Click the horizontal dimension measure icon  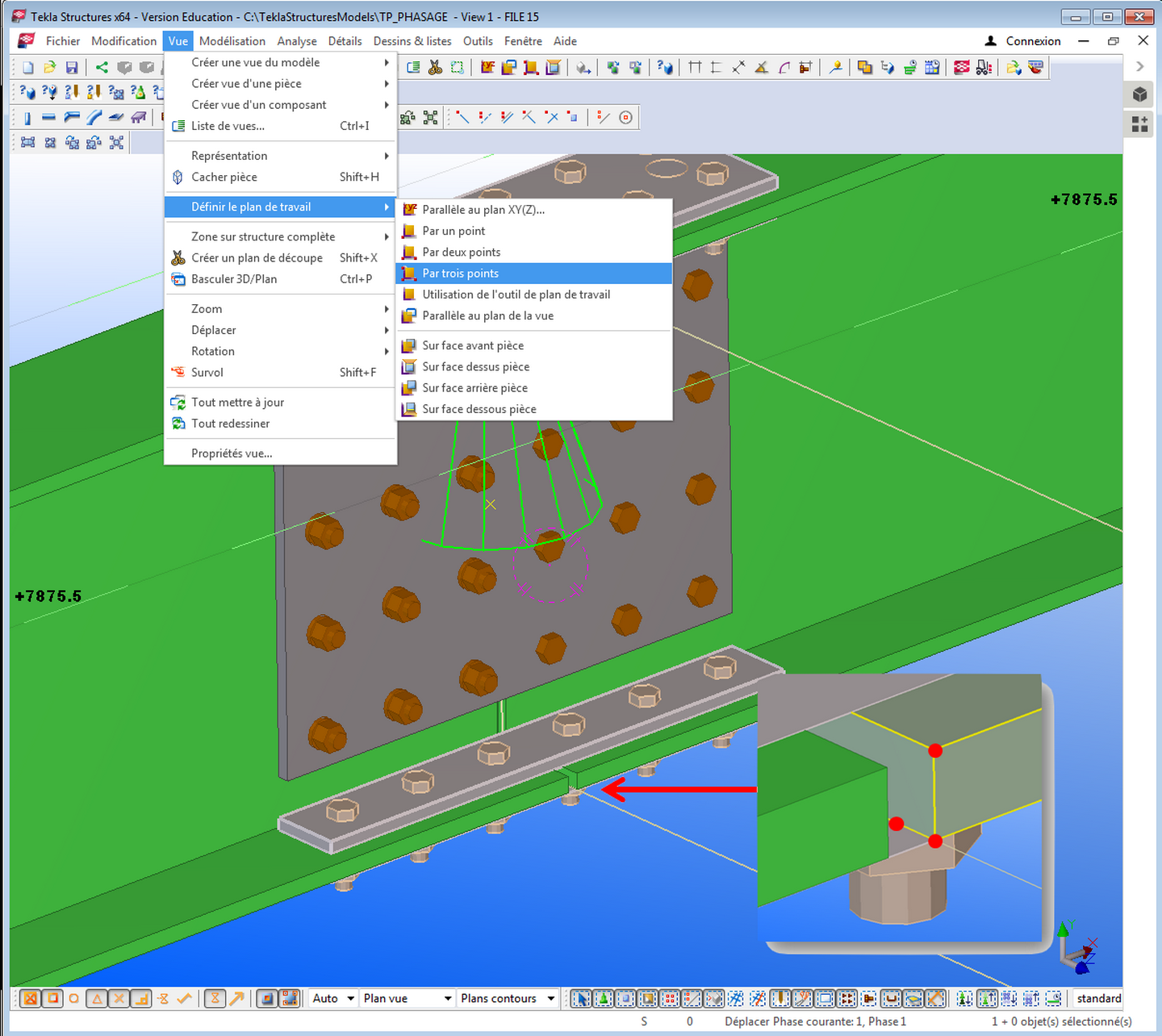pos(695,68)
